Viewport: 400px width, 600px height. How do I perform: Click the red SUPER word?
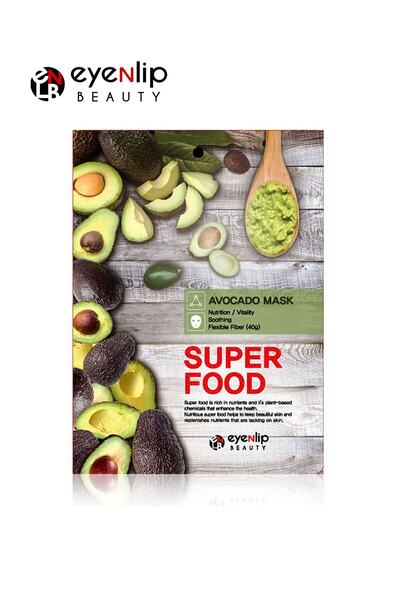233,358
